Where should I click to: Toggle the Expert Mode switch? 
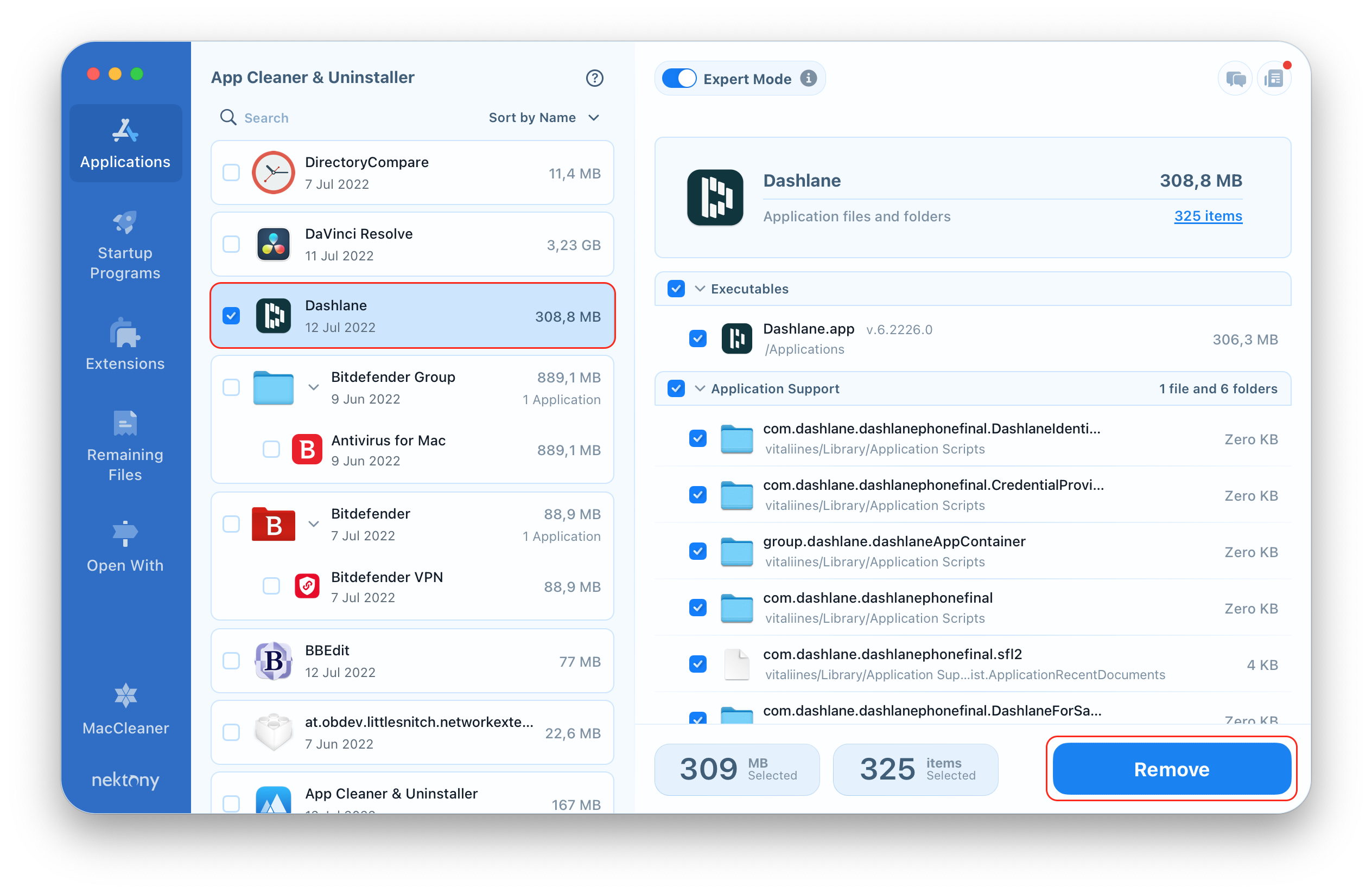tap(680, 79)
